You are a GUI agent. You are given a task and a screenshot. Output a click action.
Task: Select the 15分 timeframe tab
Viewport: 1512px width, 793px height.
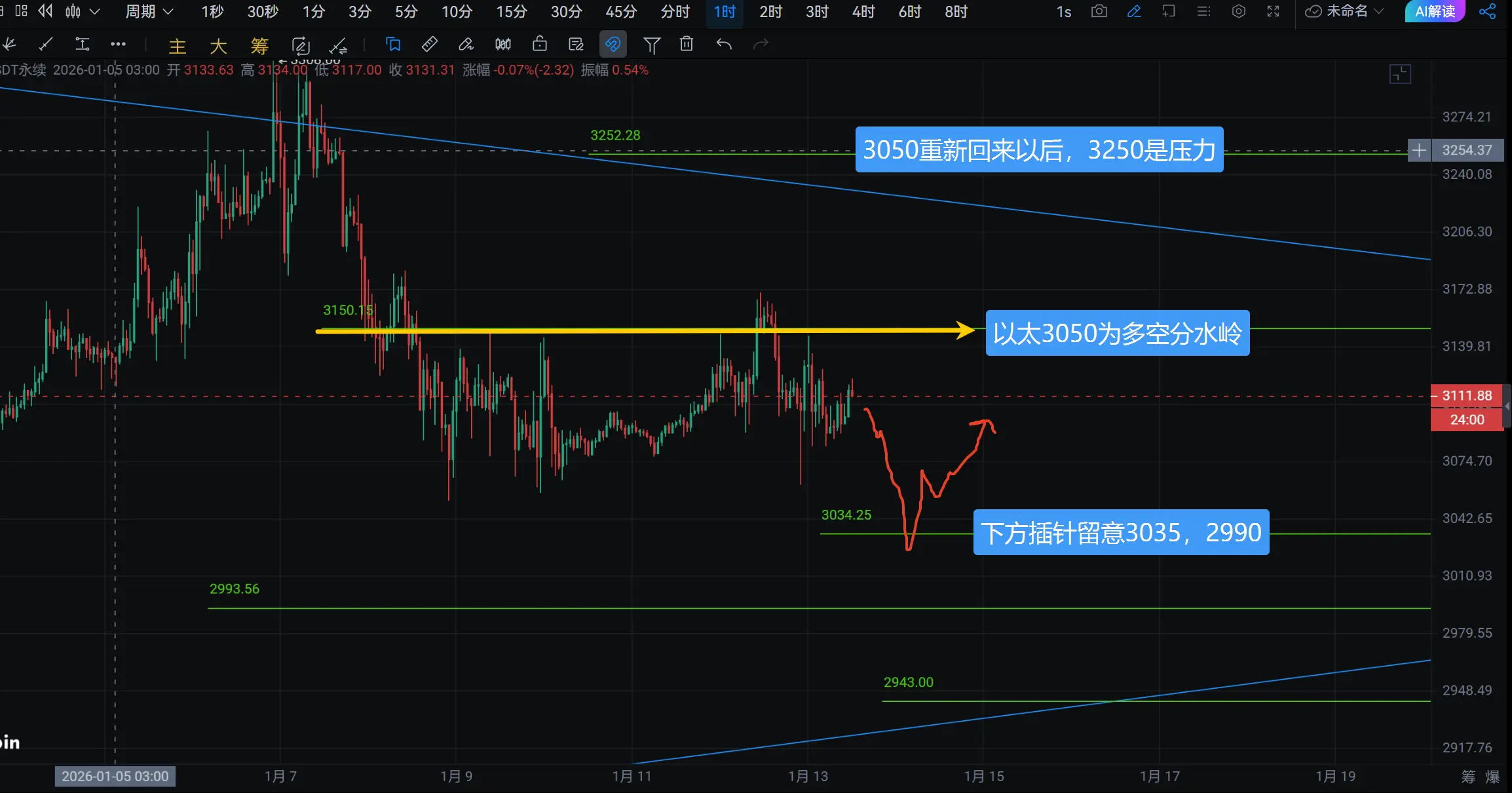tap(511, 12)
